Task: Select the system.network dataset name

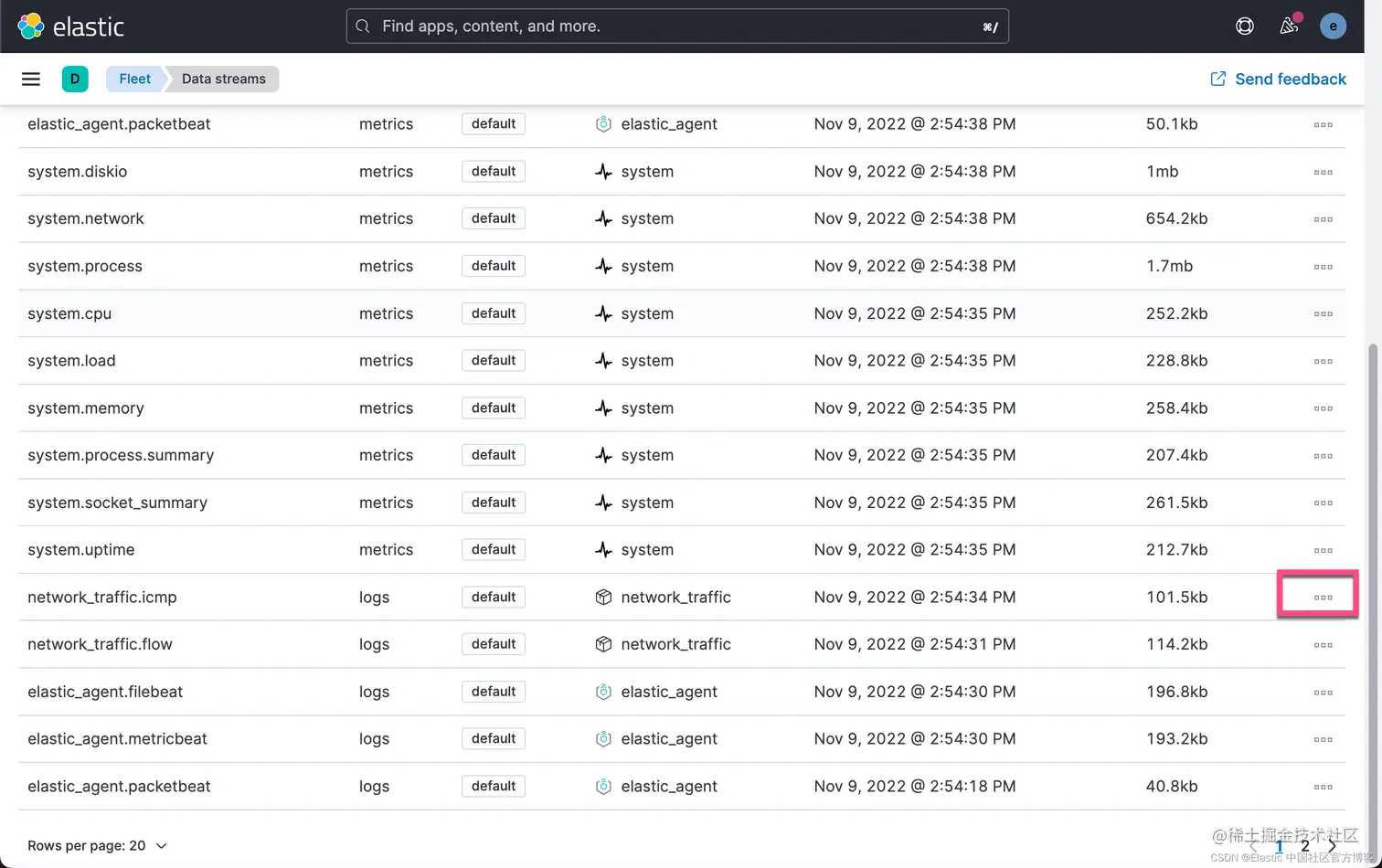Action: coord(86,218)
